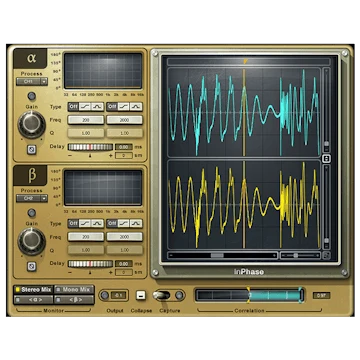Viewport: 360px width, 360px height.
Task: Click beta second Q value field
Action: pos(124,250)
